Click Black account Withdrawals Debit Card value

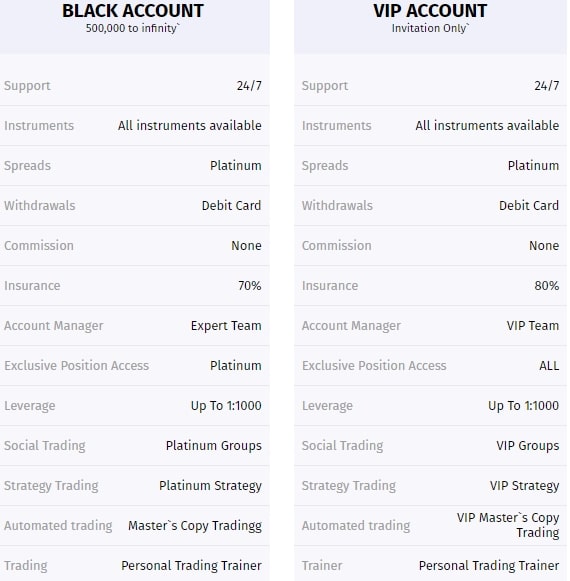coord(231,206)
